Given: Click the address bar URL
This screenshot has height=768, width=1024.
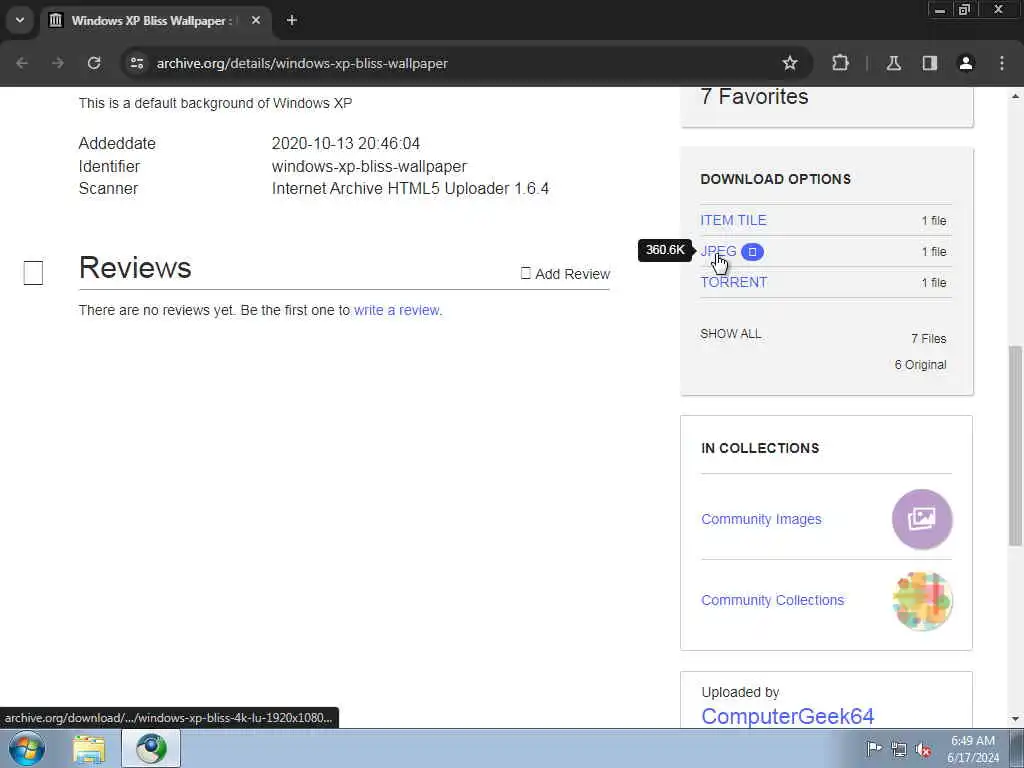Looking at the screenshot, I should tap(302, 63).
